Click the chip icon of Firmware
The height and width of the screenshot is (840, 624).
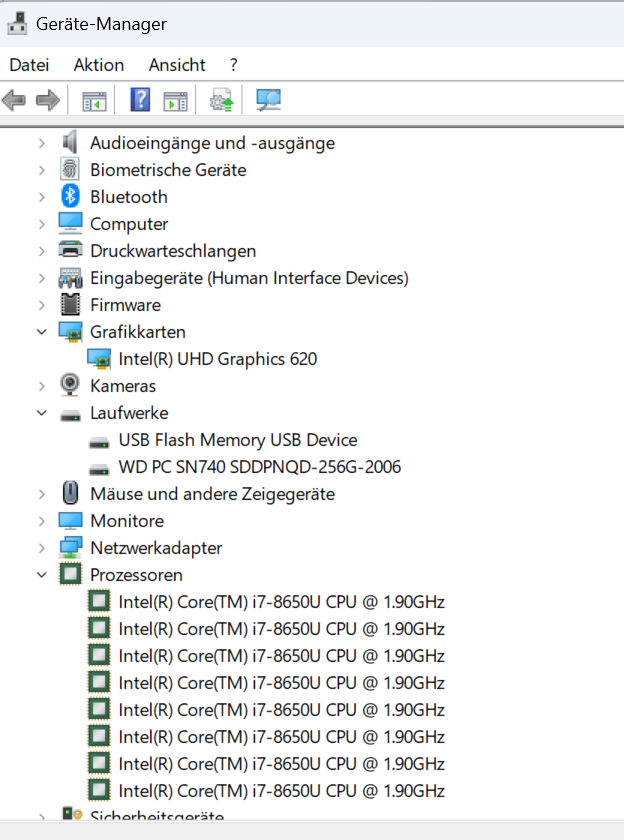[70, 304]
